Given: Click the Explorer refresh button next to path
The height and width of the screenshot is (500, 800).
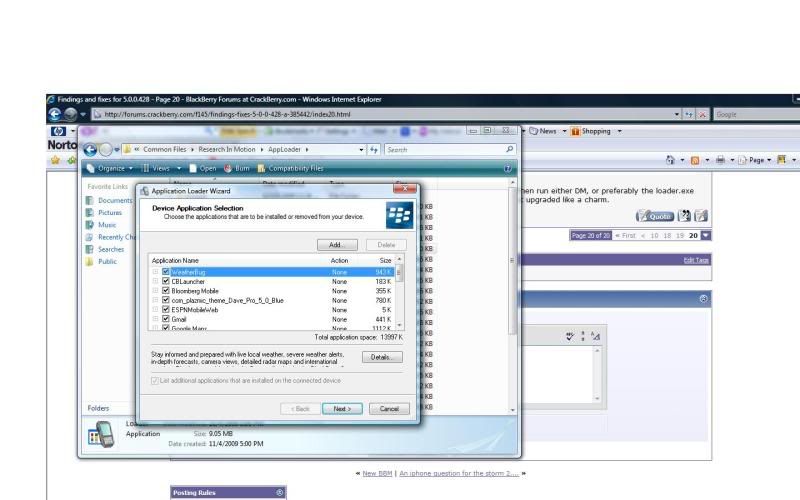Looking at the screenshot, I should 374,149.
